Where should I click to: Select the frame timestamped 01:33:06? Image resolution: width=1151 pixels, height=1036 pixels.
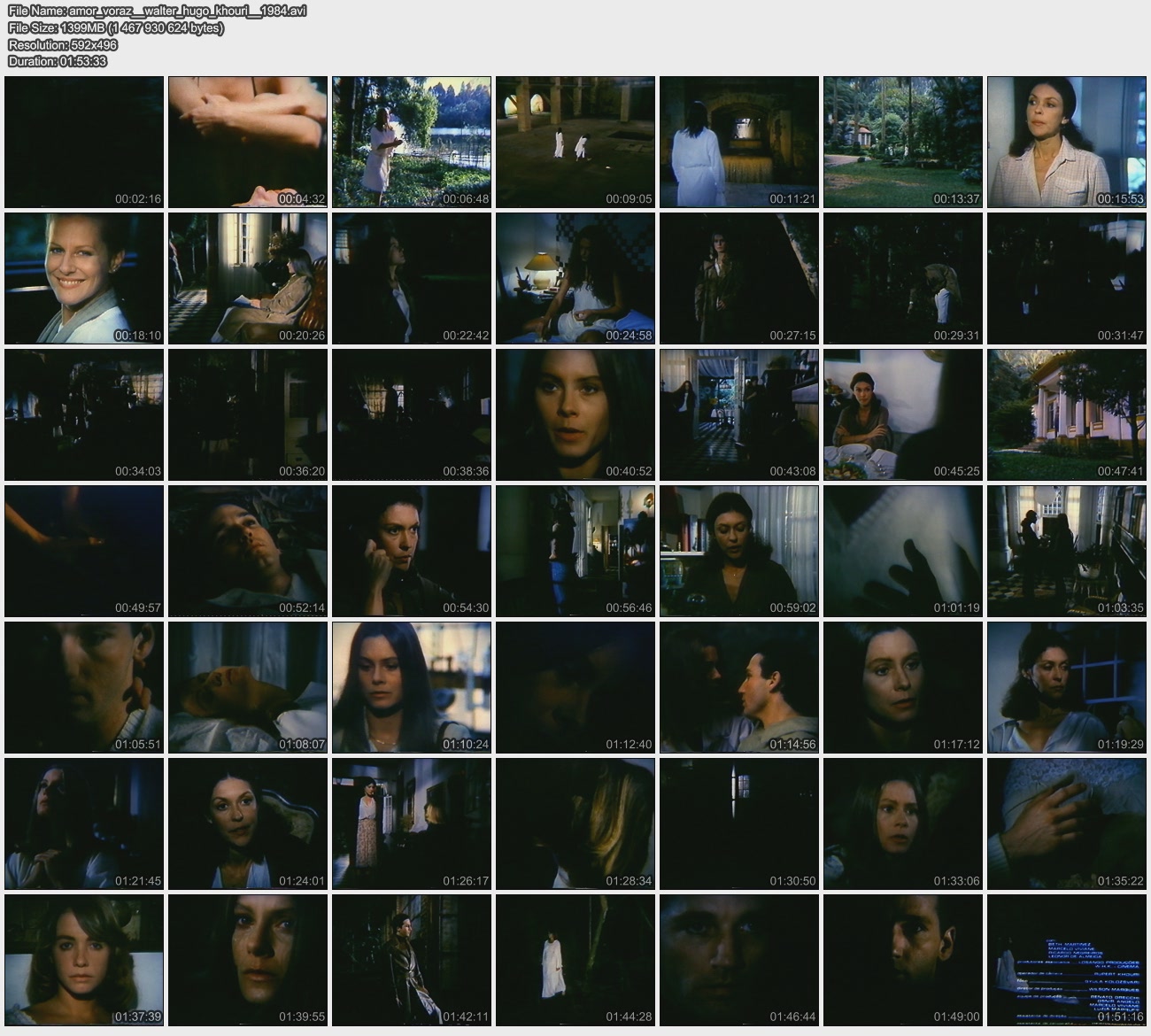click(902, 823)
